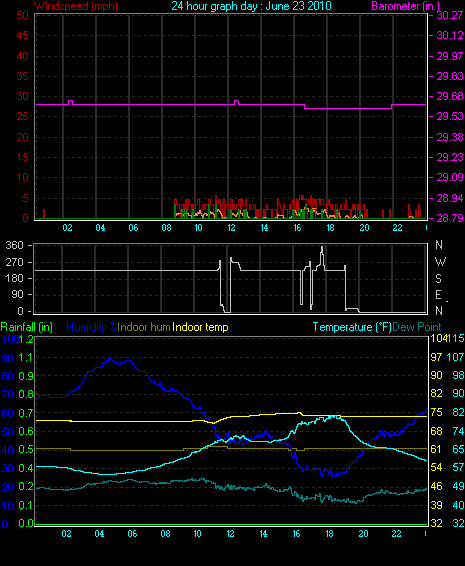Click blue humidity value 50
This screenshot has width=465, height=566.
(x=8, y=432)
